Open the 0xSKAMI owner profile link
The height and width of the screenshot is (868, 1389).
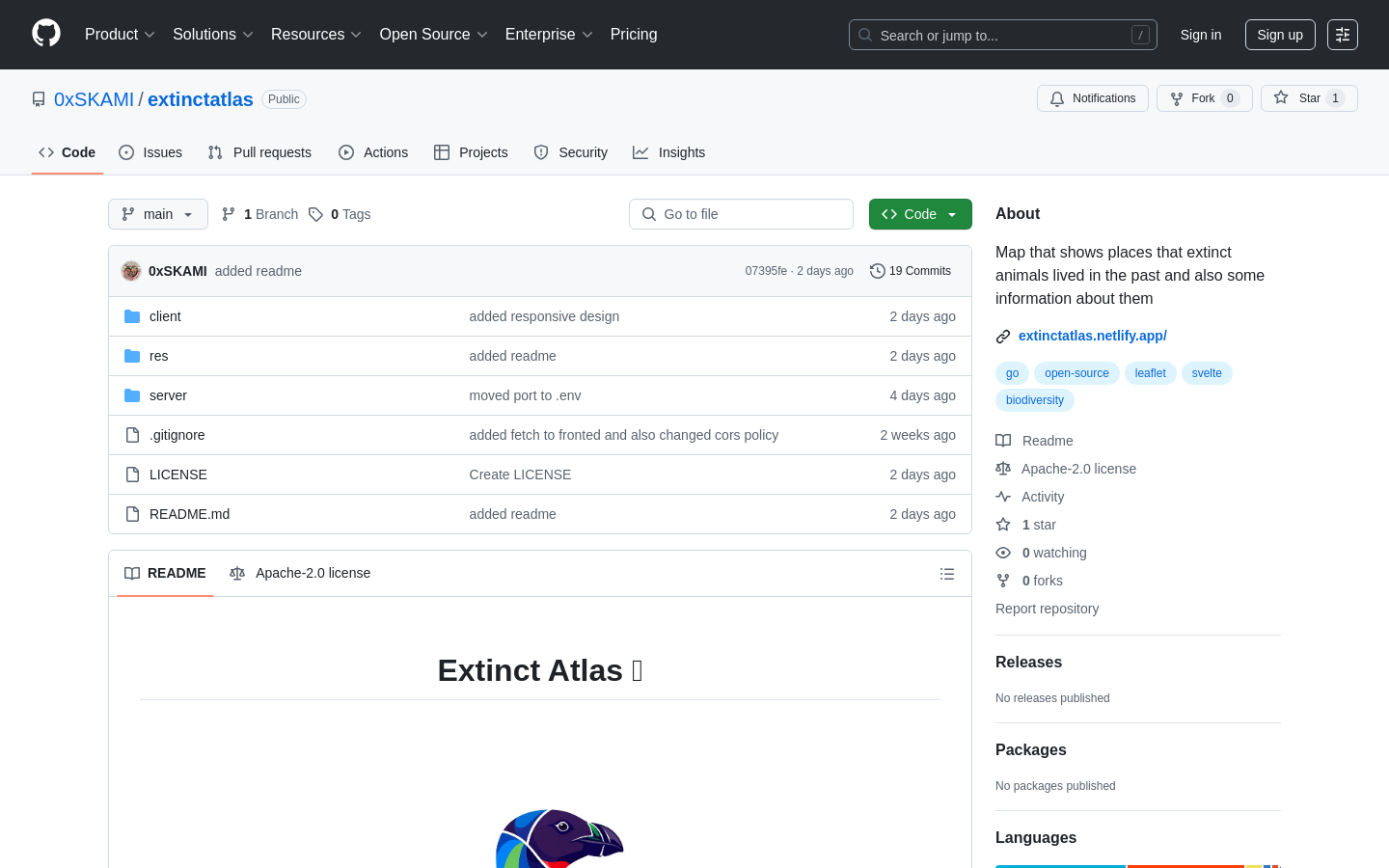click(x=95, y=99)
